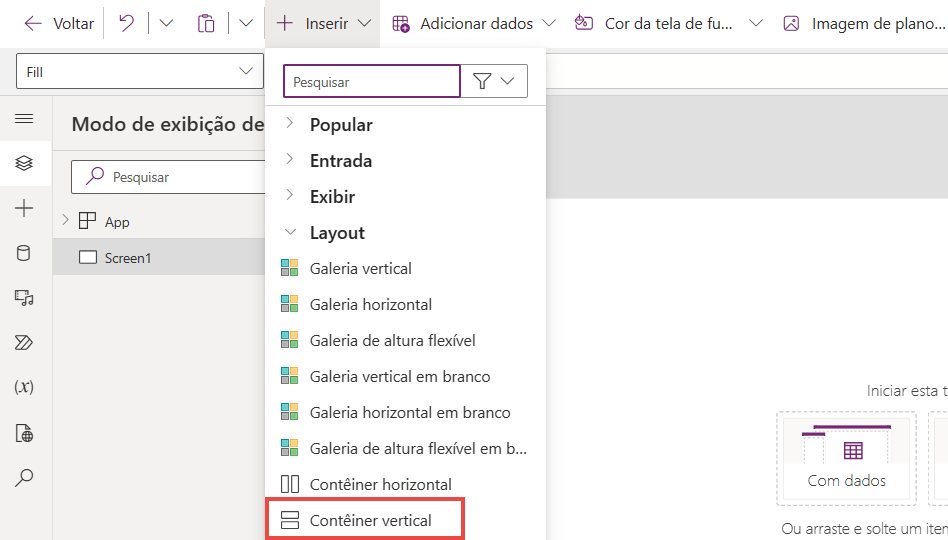Viewport: 948px width, 540px height.
Task: Open the Power Automate icon in sidebar
Action: coord(24,343)
